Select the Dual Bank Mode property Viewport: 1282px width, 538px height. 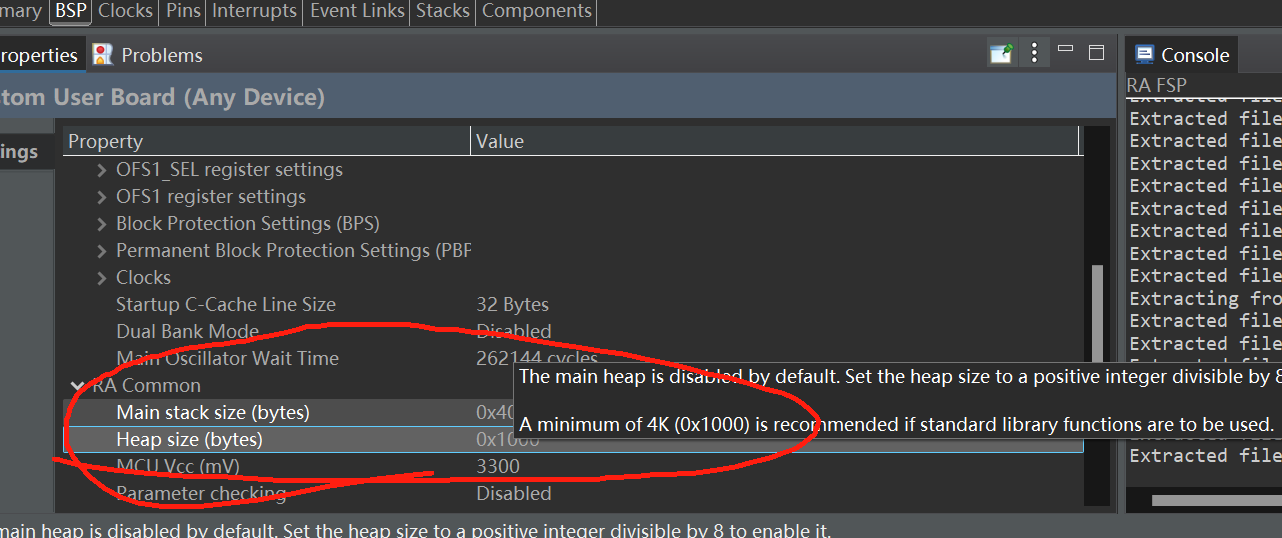(187, 331)
